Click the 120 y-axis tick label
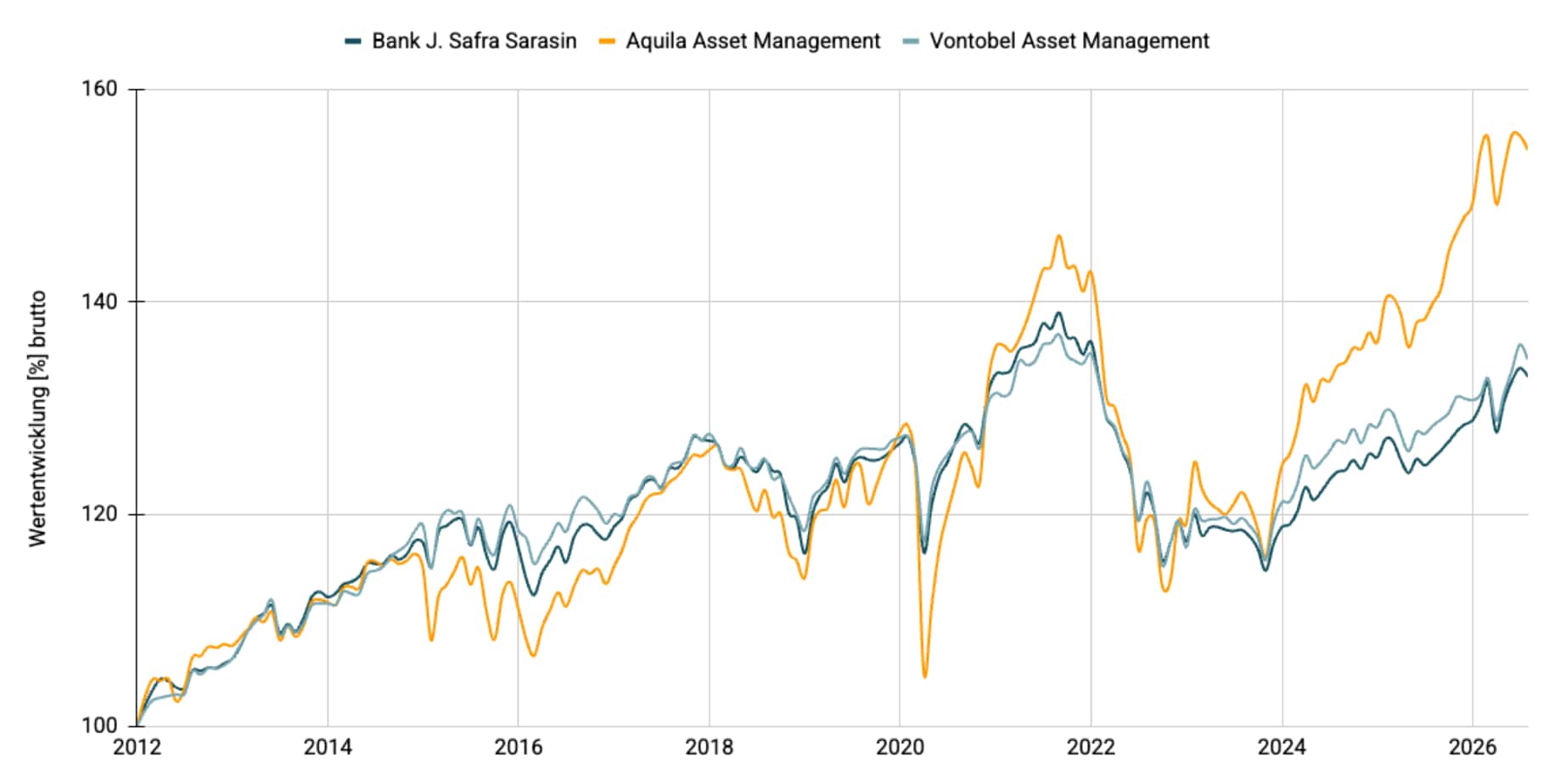The image size is (1560, 784). 99,514
